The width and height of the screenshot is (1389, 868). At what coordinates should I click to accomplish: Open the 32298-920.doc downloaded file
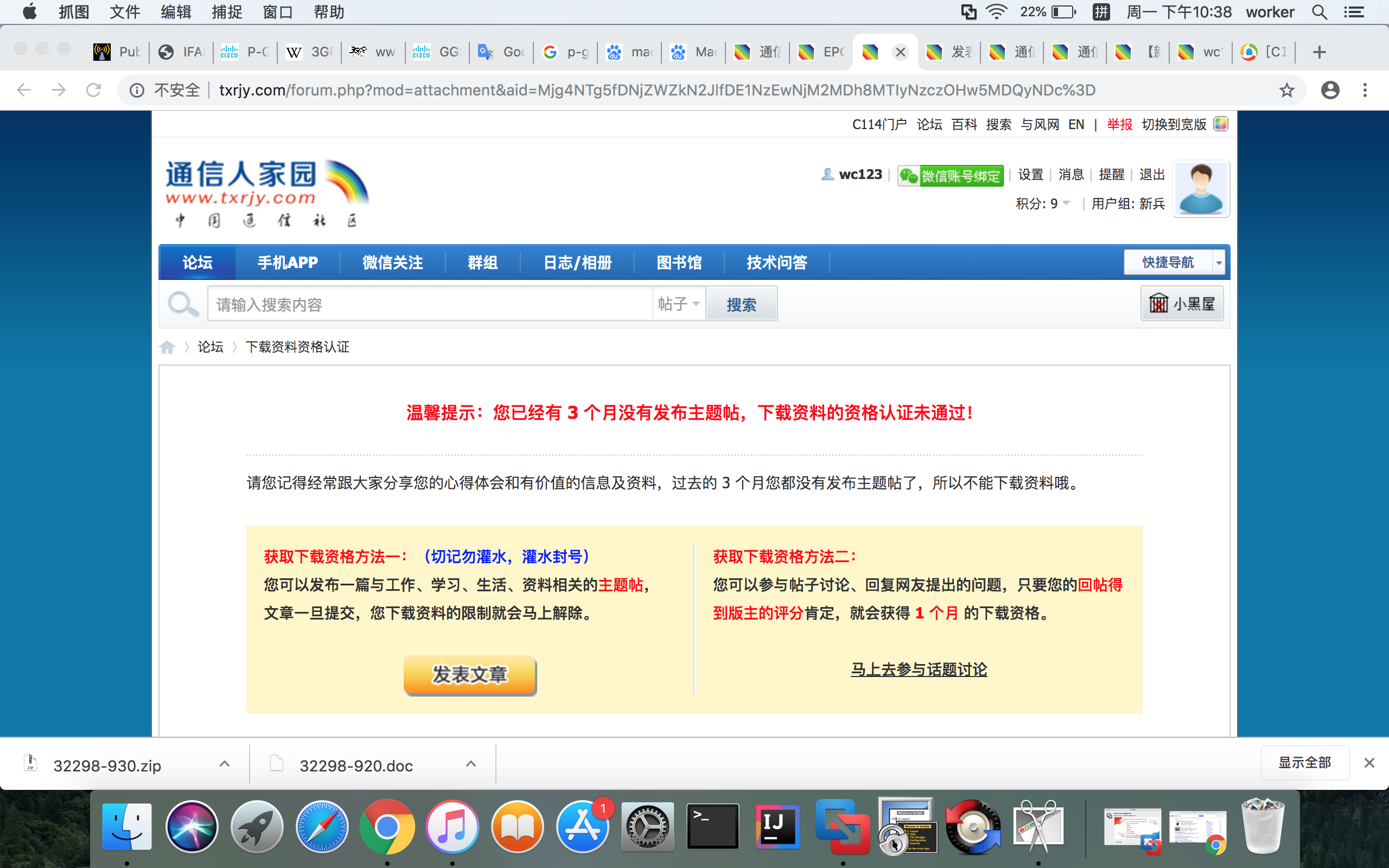pos(356,765)
